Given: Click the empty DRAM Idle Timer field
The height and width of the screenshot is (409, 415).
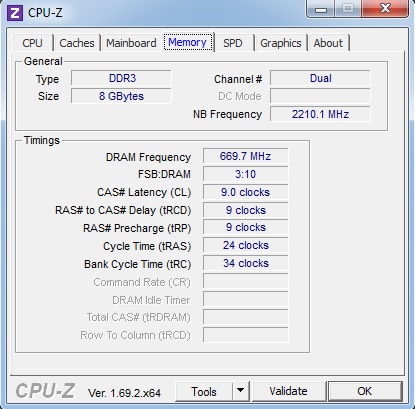Looking at the screenshot, I should coord(245,300).
